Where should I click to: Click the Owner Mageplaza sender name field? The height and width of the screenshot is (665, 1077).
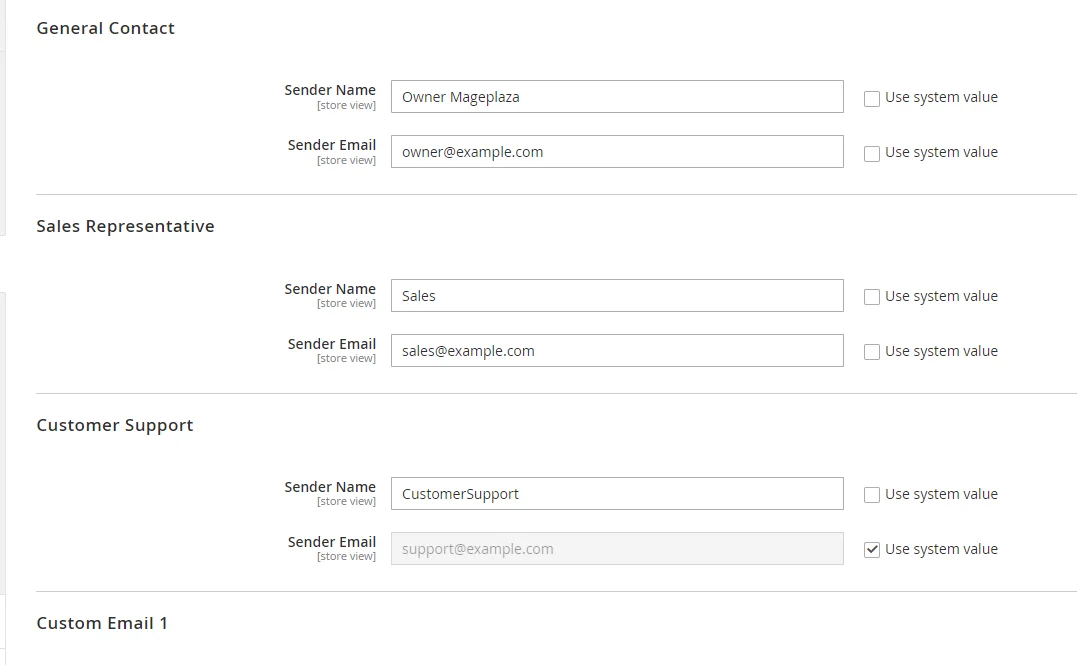[616, 97]
